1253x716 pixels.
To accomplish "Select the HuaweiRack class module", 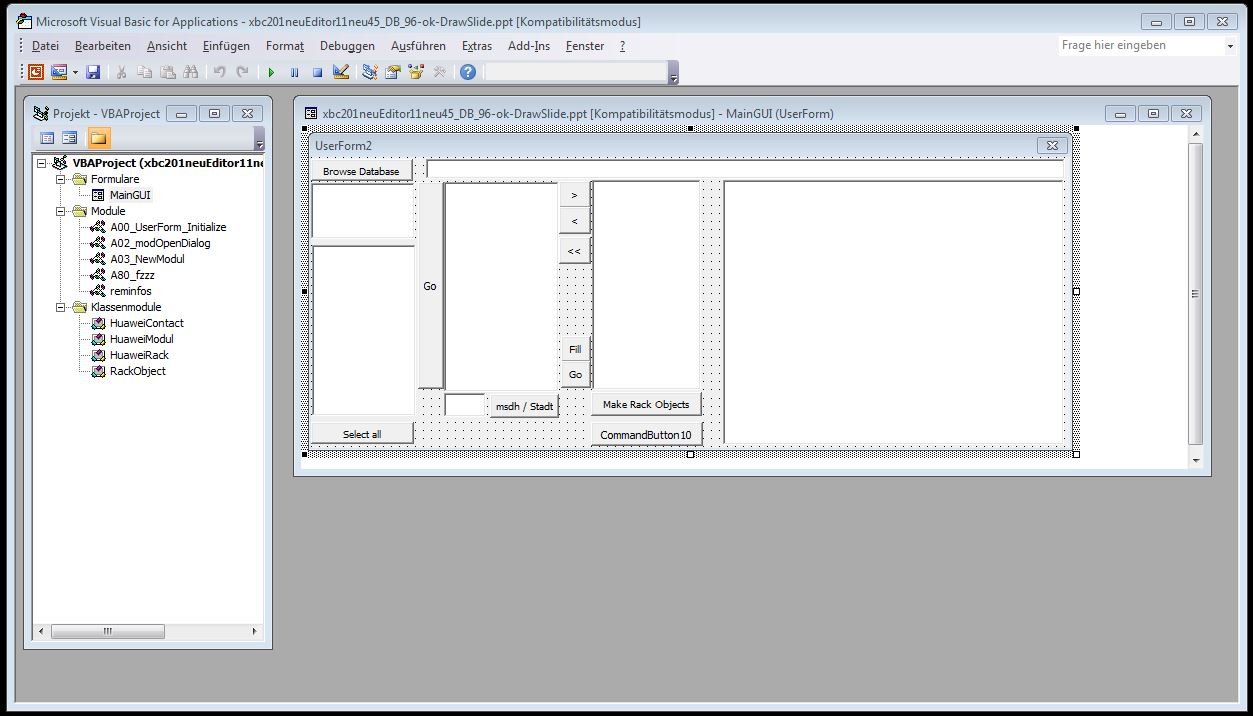I will click(139, 355).
